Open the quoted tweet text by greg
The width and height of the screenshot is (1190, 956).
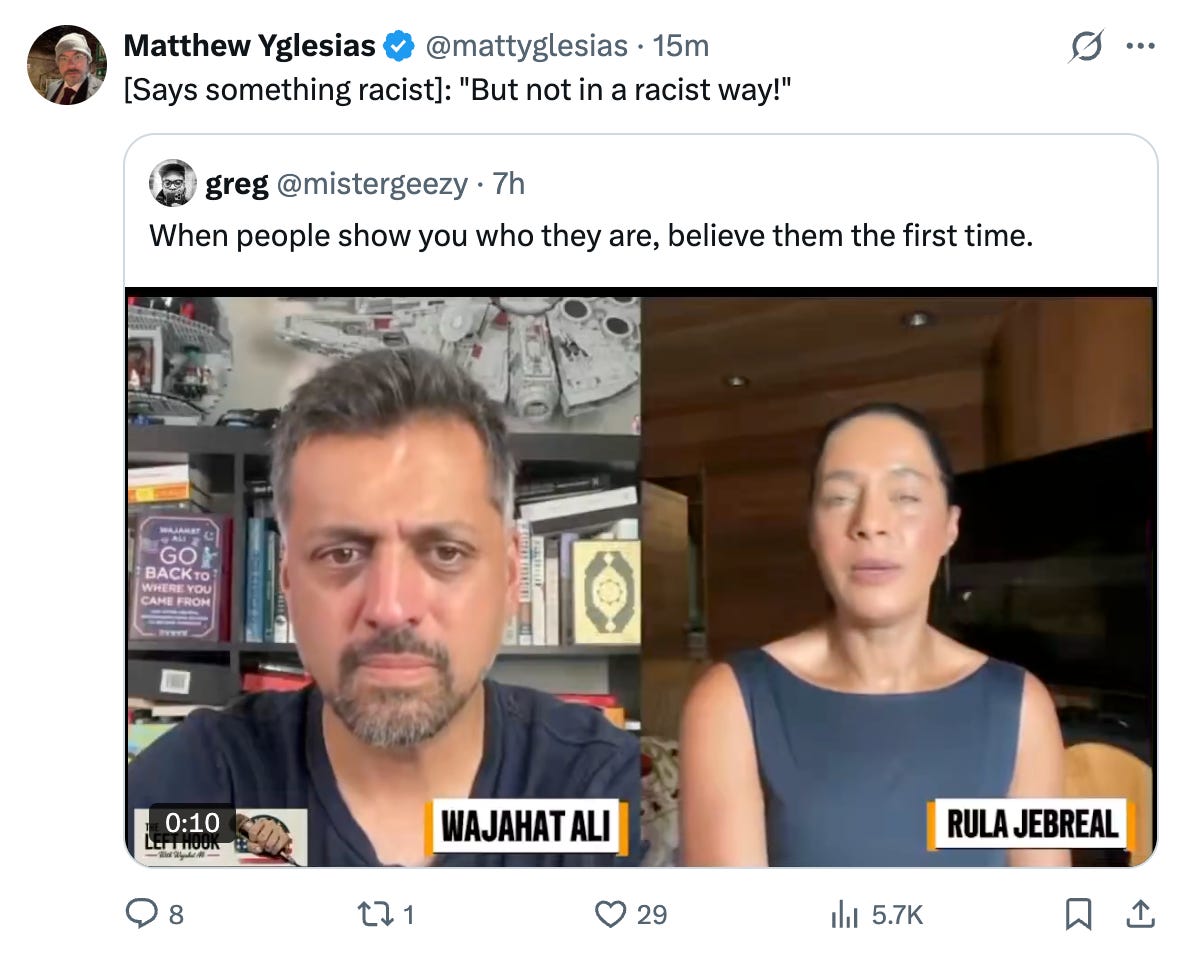(590, 236)
